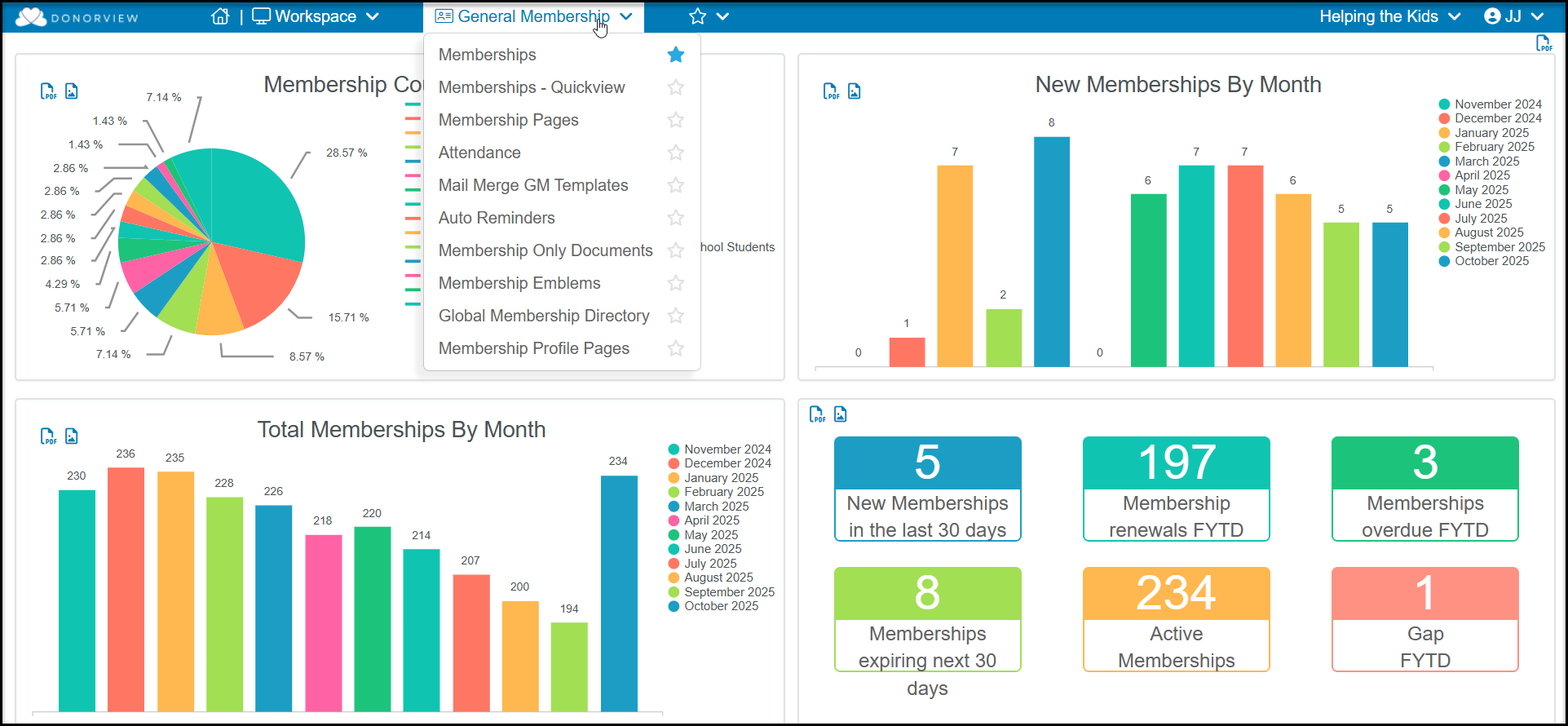Star the Attendance menu item
The image size is (1568, 726).
676,153
